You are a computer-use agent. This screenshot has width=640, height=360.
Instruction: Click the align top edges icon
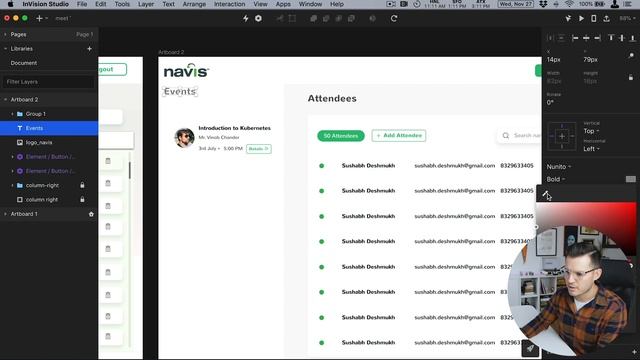[611, 38]
